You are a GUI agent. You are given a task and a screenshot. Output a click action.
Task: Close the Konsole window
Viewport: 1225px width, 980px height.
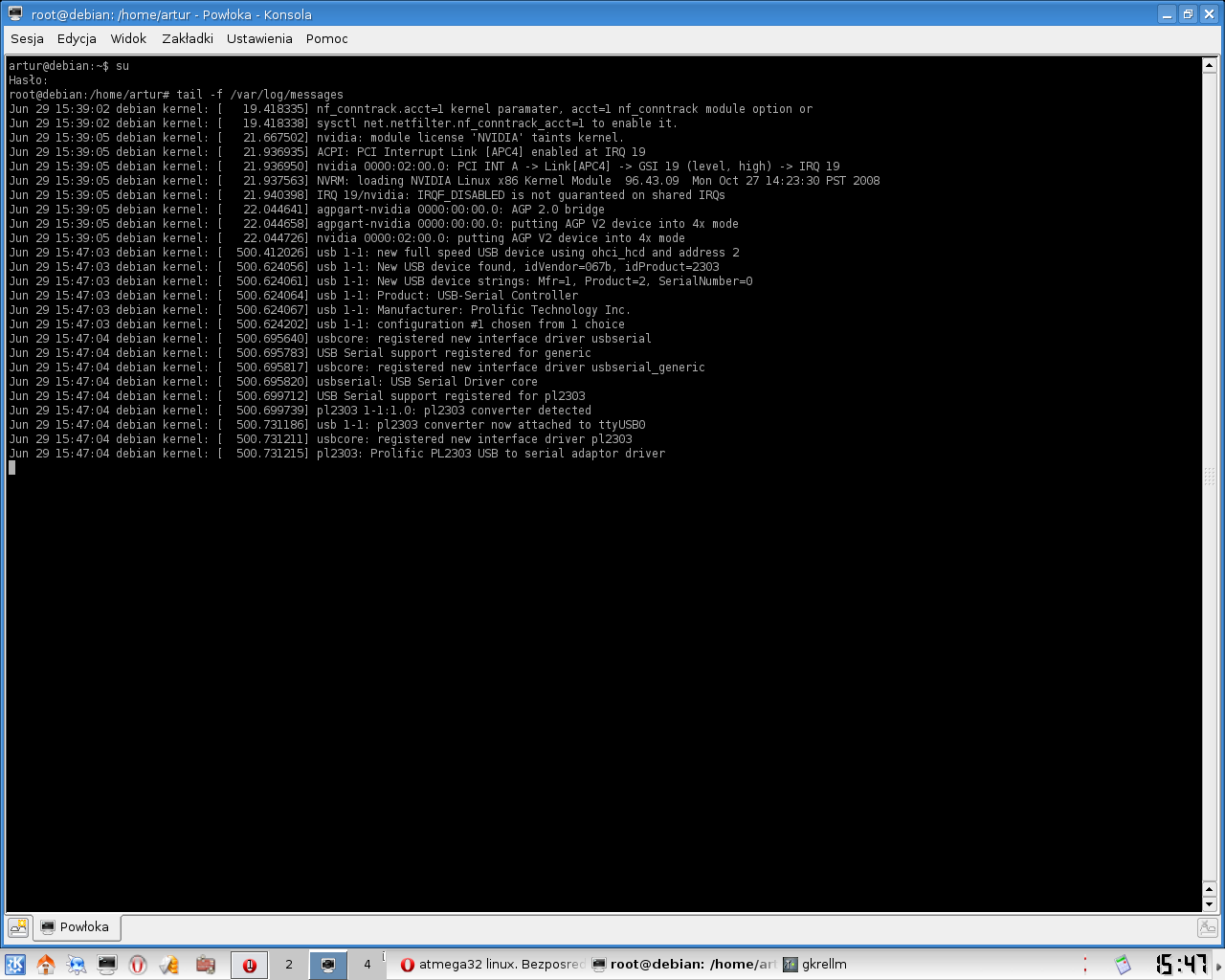pyautogui.click(x=1209, y=14)
